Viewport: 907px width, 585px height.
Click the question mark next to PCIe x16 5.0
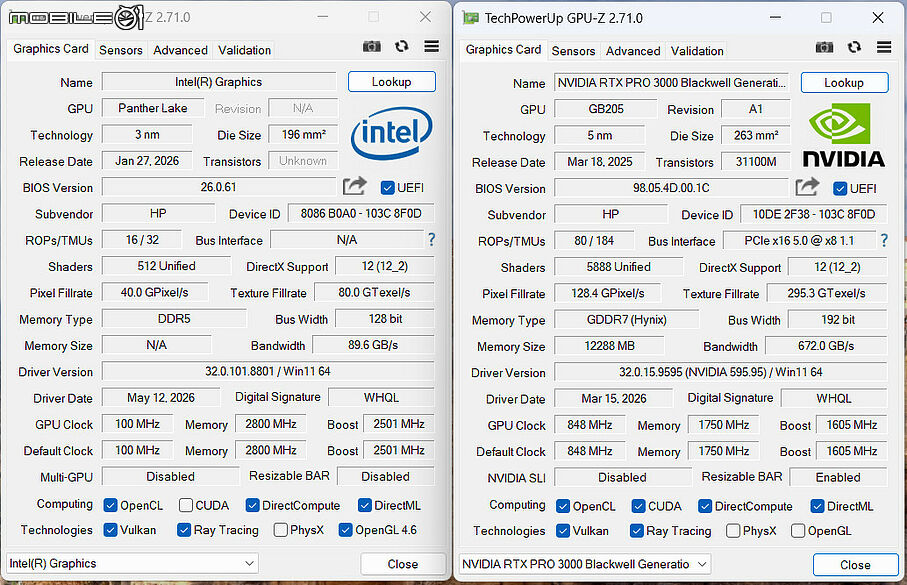(x=883, y=240)
